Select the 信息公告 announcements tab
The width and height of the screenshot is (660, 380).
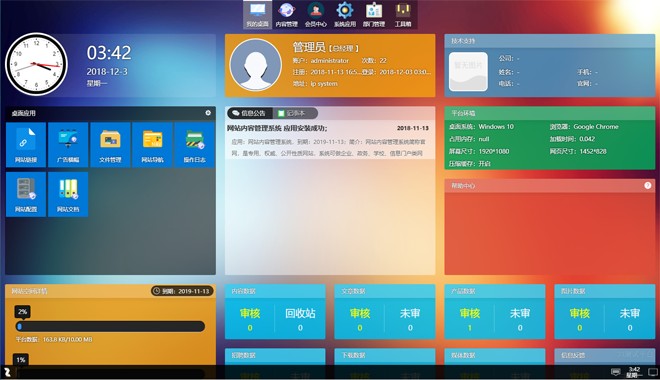(x=250, y=113)
